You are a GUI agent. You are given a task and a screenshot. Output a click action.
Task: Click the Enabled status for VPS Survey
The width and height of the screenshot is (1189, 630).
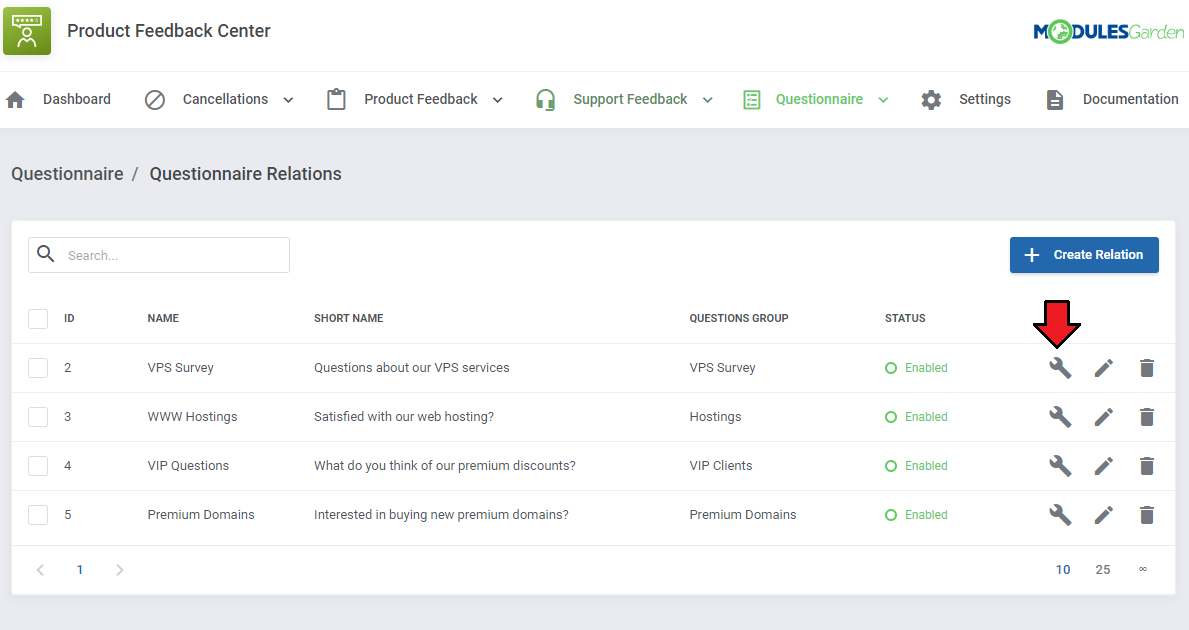click(x=916, y=368)
